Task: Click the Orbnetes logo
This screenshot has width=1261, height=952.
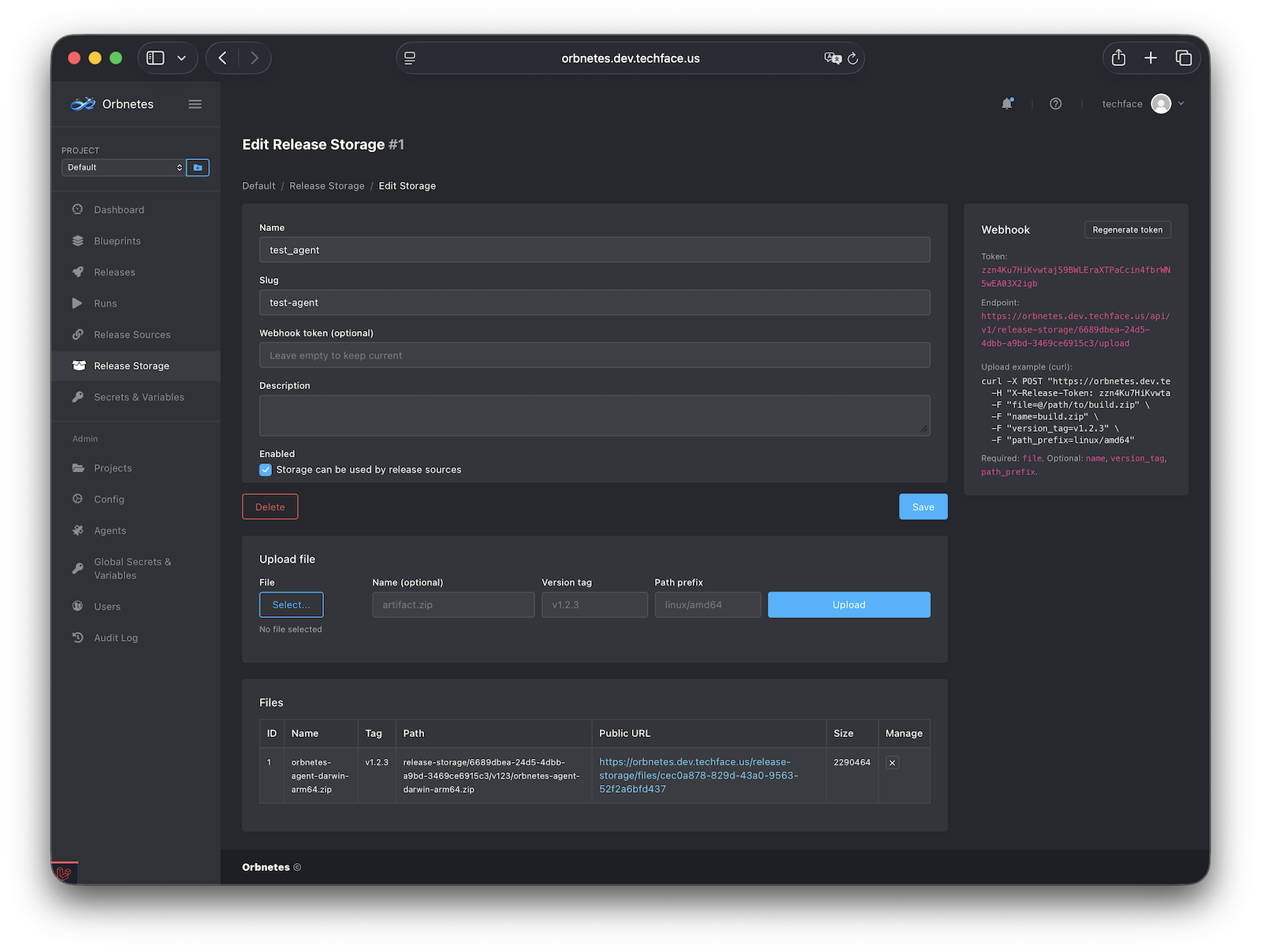Action: (83, 103)
